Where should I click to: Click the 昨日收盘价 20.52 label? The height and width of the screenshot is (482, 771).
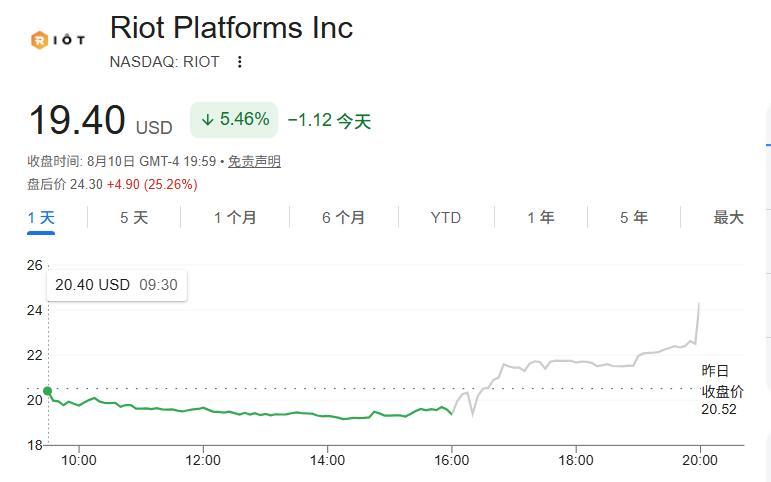coord(722,390)
